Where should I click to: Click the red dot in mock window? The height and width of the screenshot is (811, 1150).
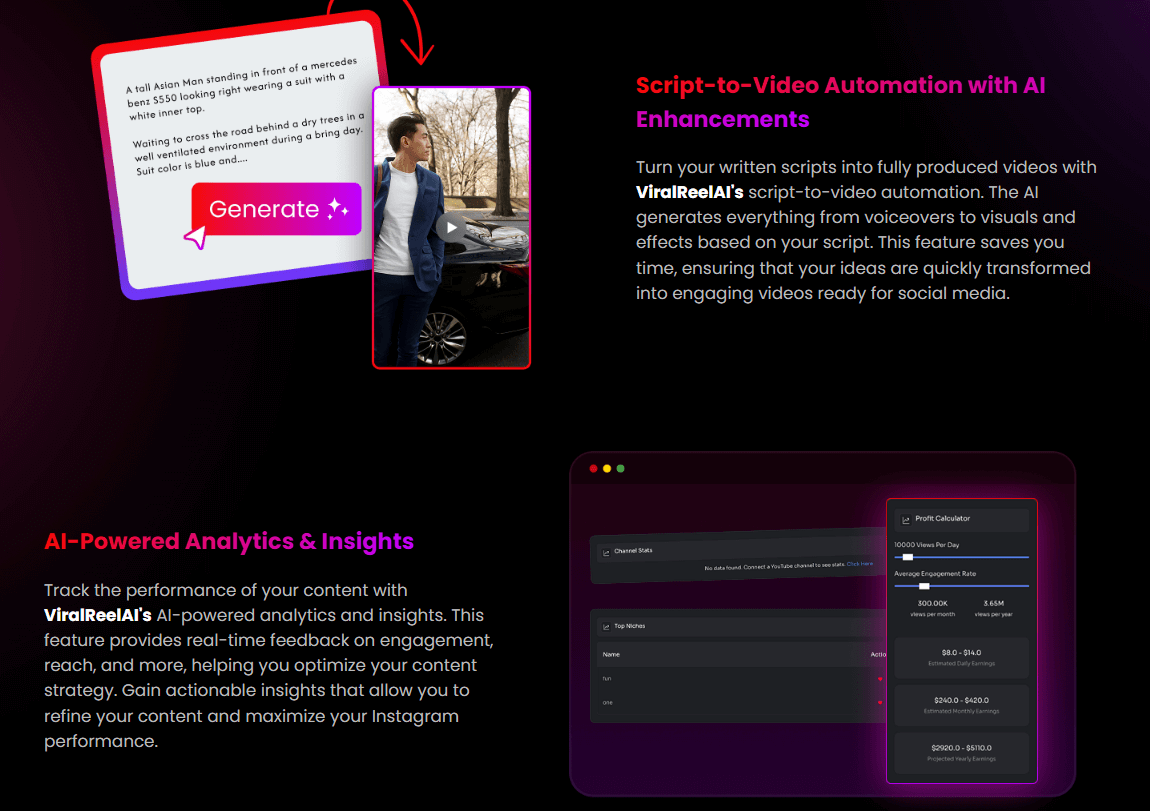pos(593,469)
